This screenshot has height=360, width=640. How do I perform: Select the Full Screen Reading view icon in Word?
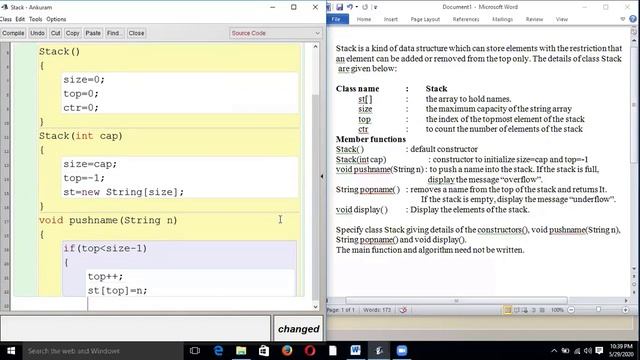pyautogui.click(x=517, y=310)
